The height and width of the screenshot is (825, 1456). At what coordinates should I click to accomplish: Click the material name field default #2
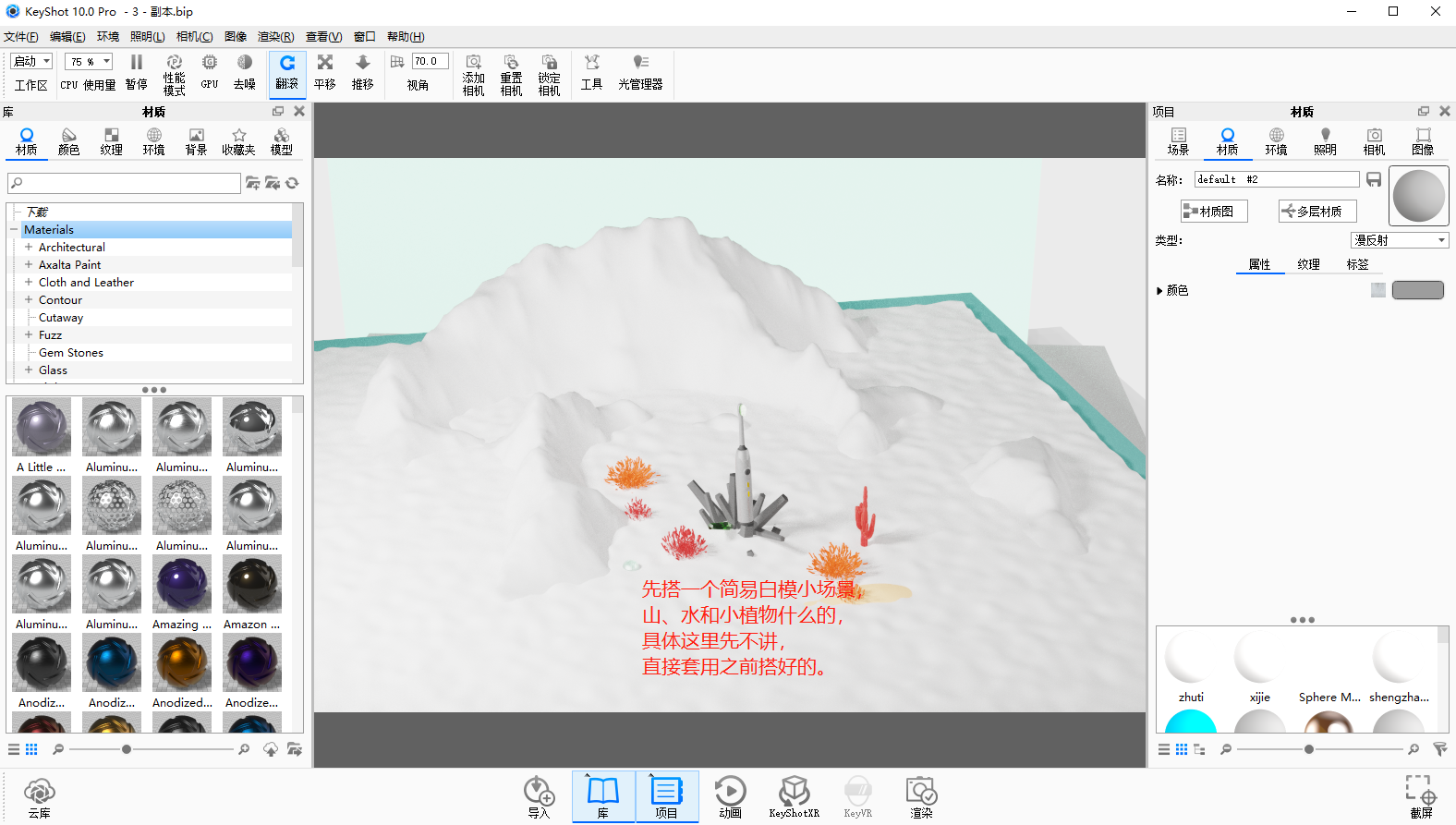pyautogui.click(x=1276, y=179)
